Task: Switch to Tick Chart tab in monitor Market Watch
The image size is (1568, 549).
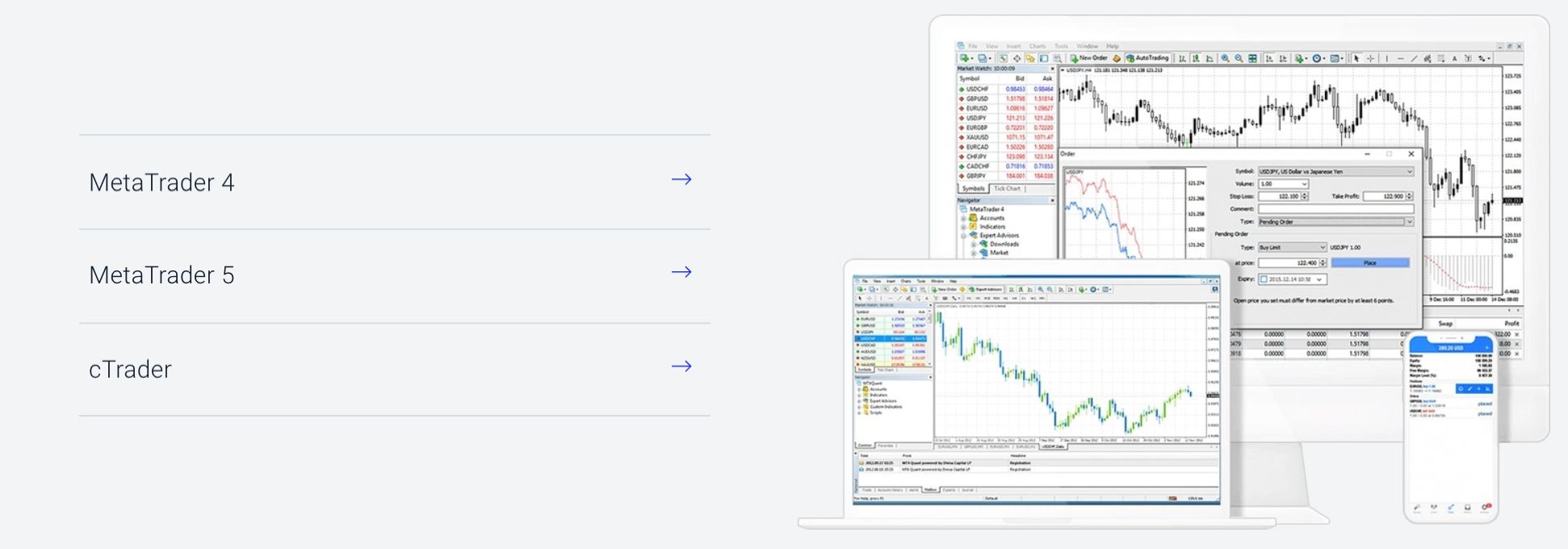Action: pyautogui.click(x=1007, y=188)
